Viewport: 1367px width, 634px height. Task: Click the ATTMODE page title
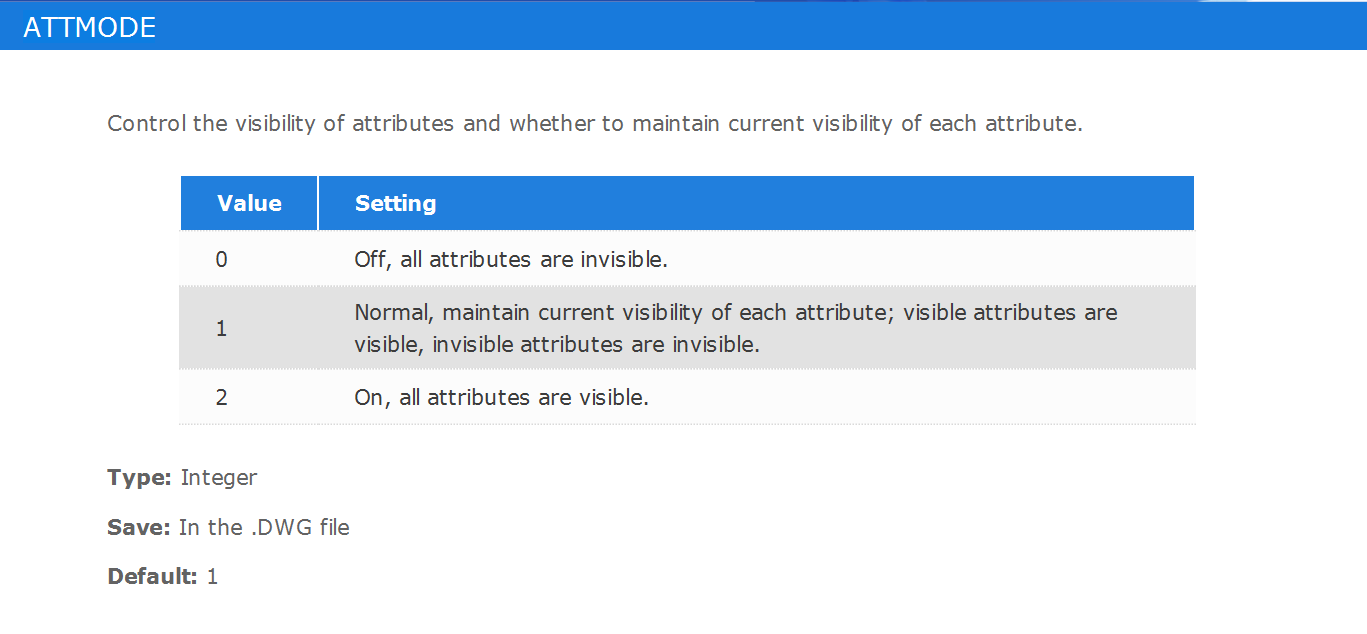tap(89, 27)
